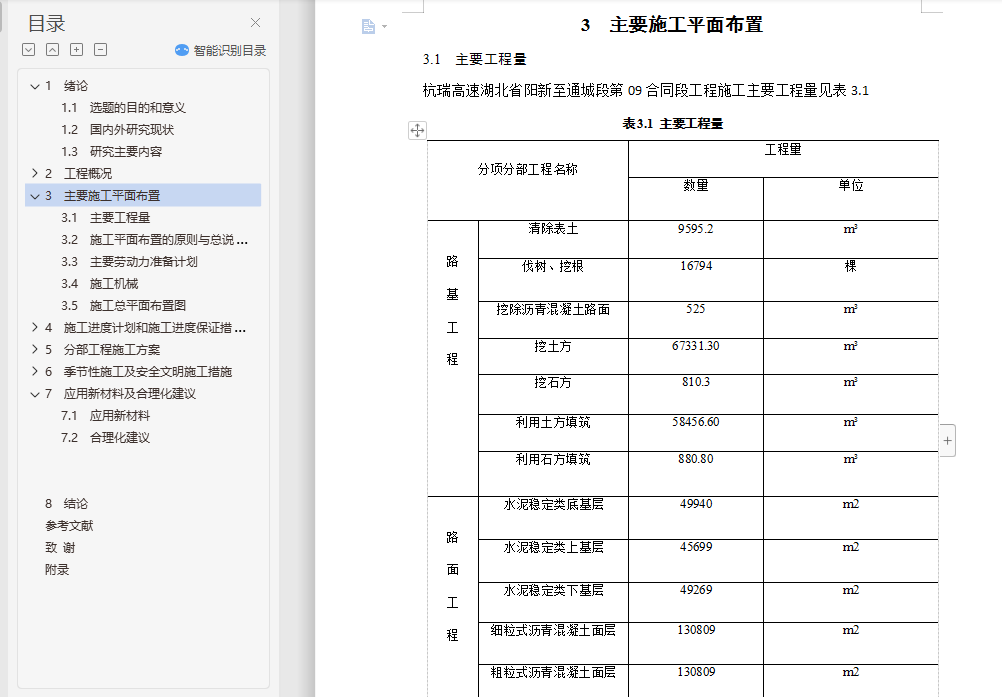1002x697 pixels.
Task: Select 4 施工进度计划和施工进度保证措 entry
Action: 145,327
